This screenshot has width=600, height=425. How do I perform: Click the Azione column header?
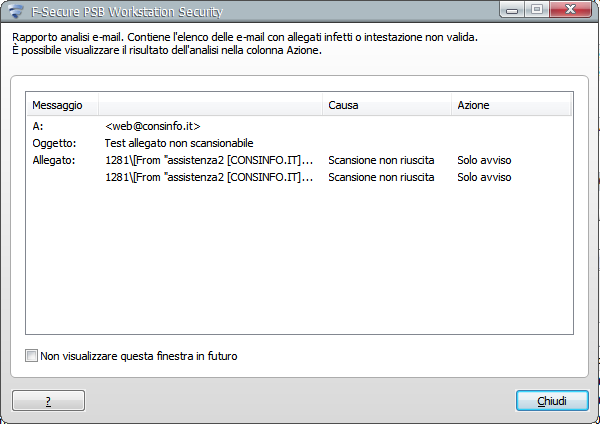(510, 105)
